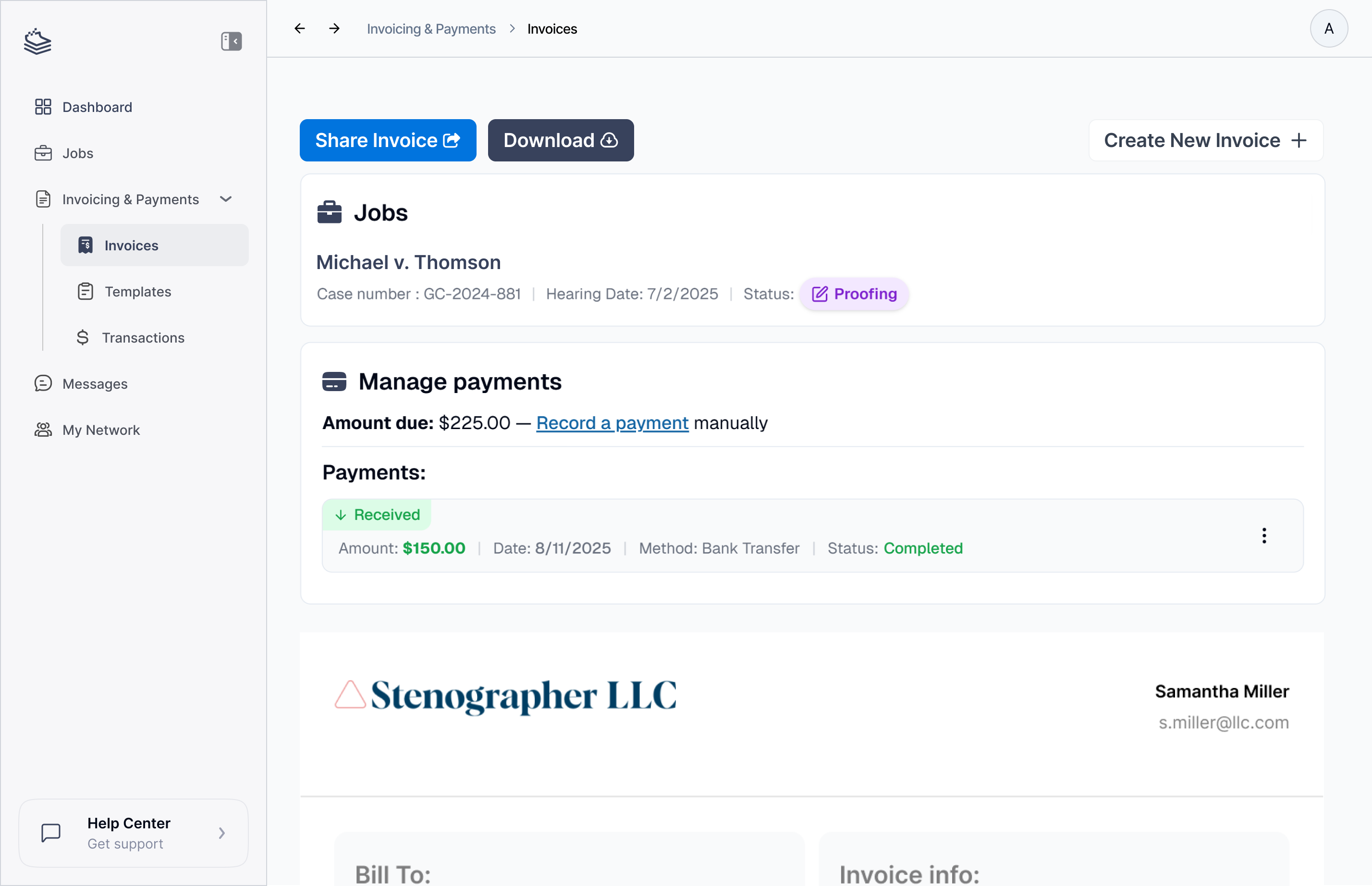Image resolution: width=1372 pixels, height=886 pixels.
Task: Click the app logo in the sidebar
Action: coord(37,40)
